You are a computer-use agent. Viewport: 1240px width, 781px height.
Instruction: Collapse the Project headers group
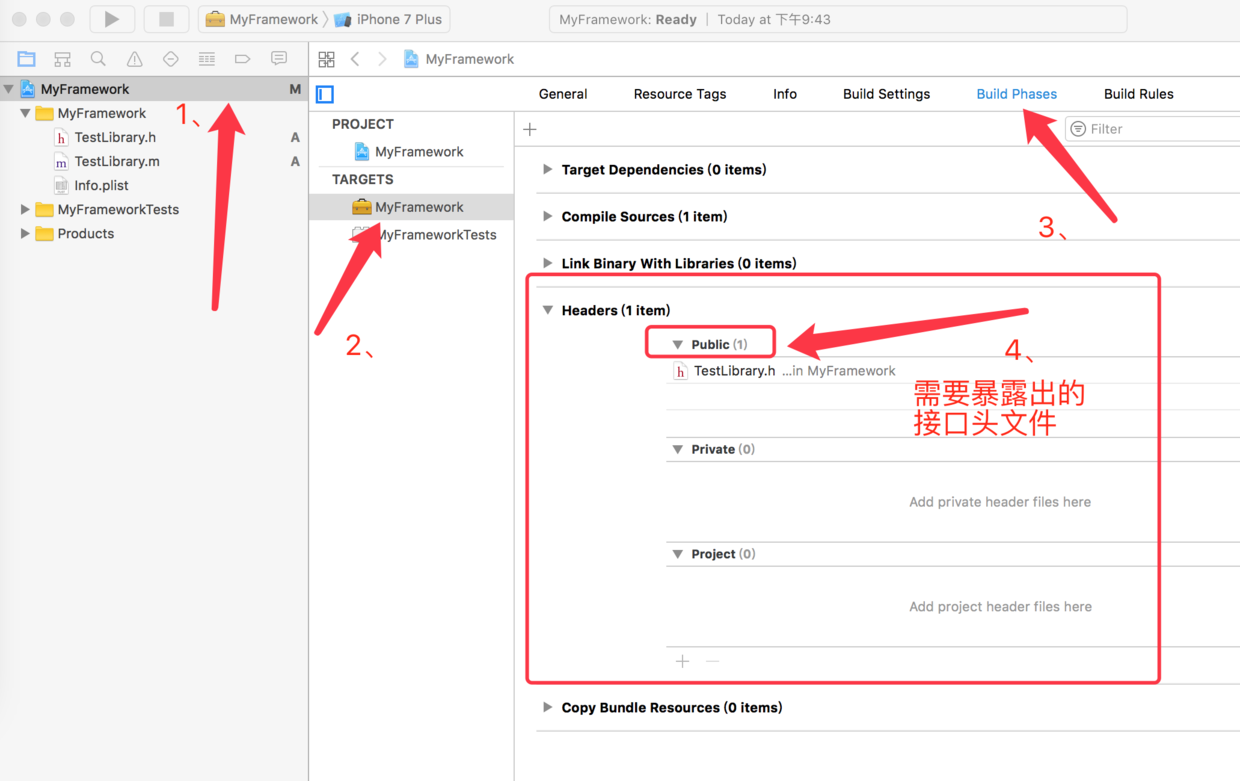point(677,554)
